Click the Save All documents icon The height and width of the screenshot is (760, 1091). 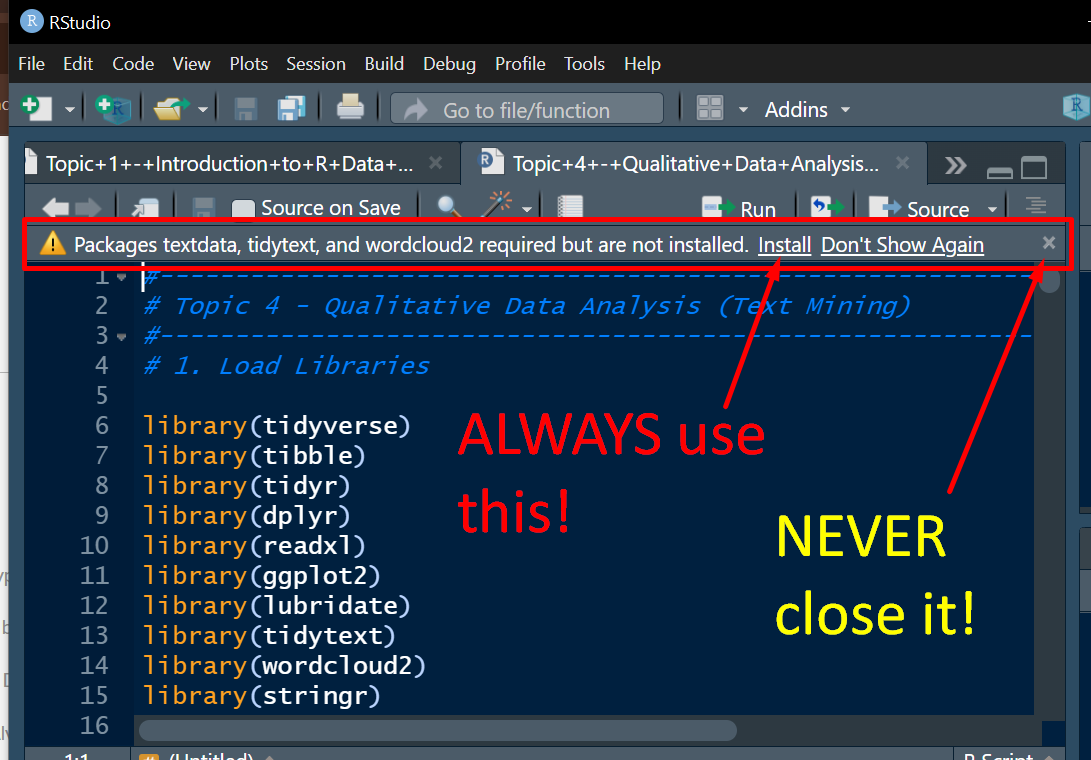coord(291,109)
